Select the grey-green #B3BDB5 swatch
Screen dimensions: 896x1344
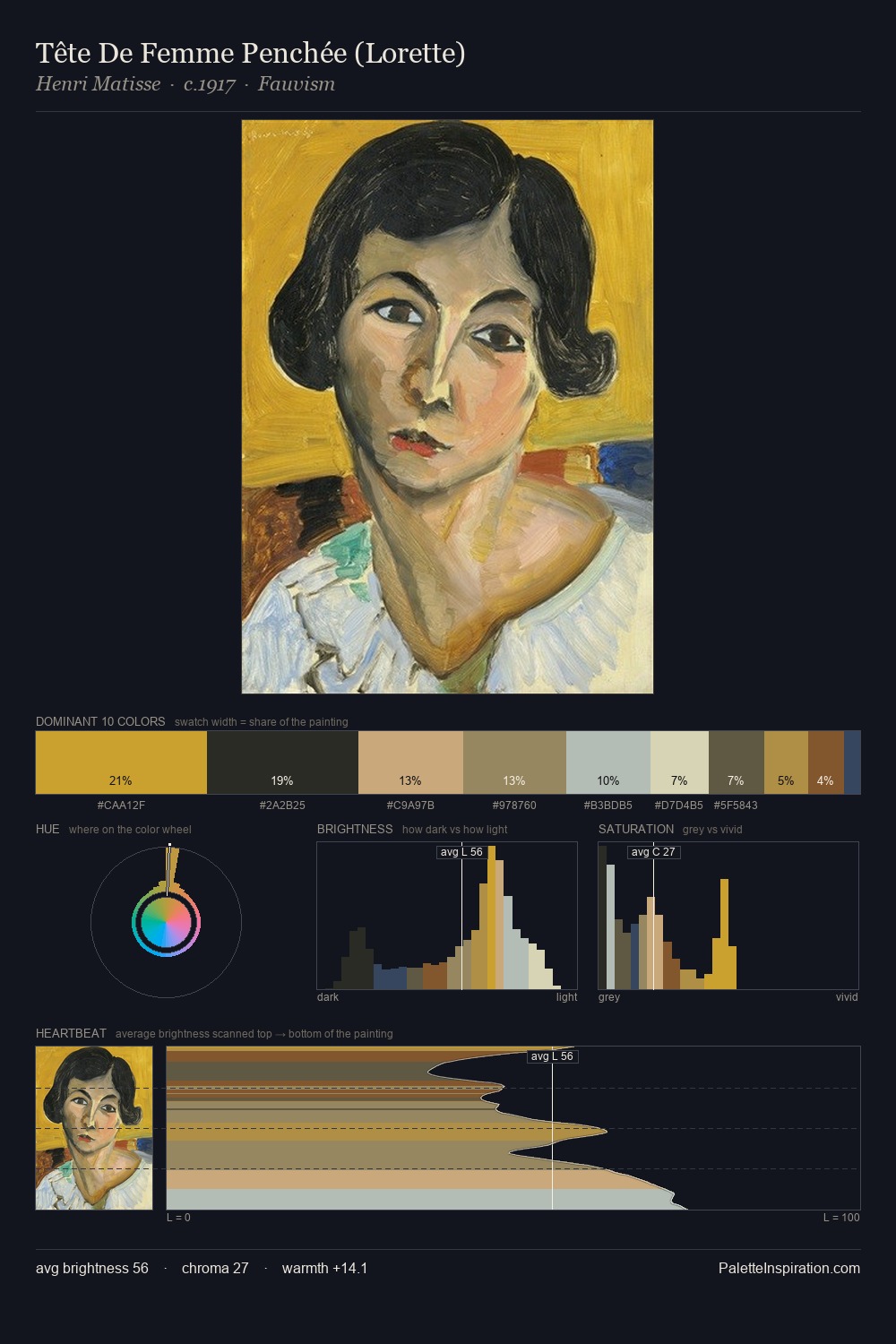click(x=608, y=762)
